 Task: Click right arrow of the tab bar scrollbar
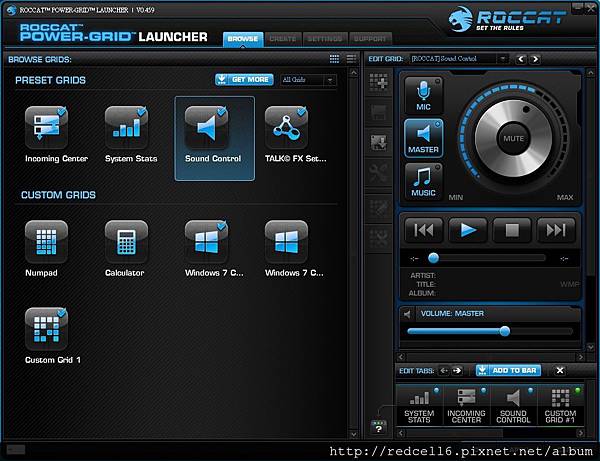580,433
